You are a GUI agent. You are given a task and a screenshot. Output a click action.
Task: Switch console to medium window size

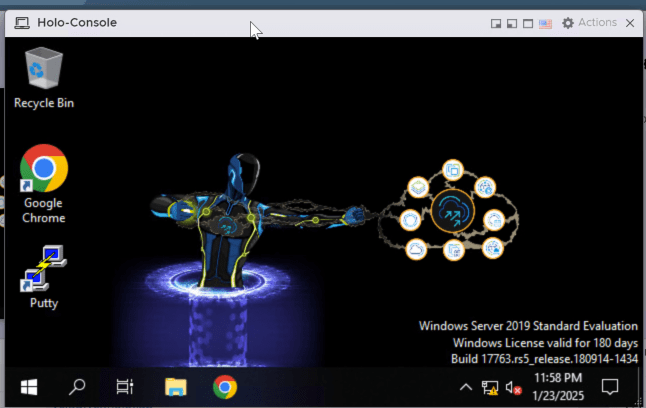[x=511, y=23]
